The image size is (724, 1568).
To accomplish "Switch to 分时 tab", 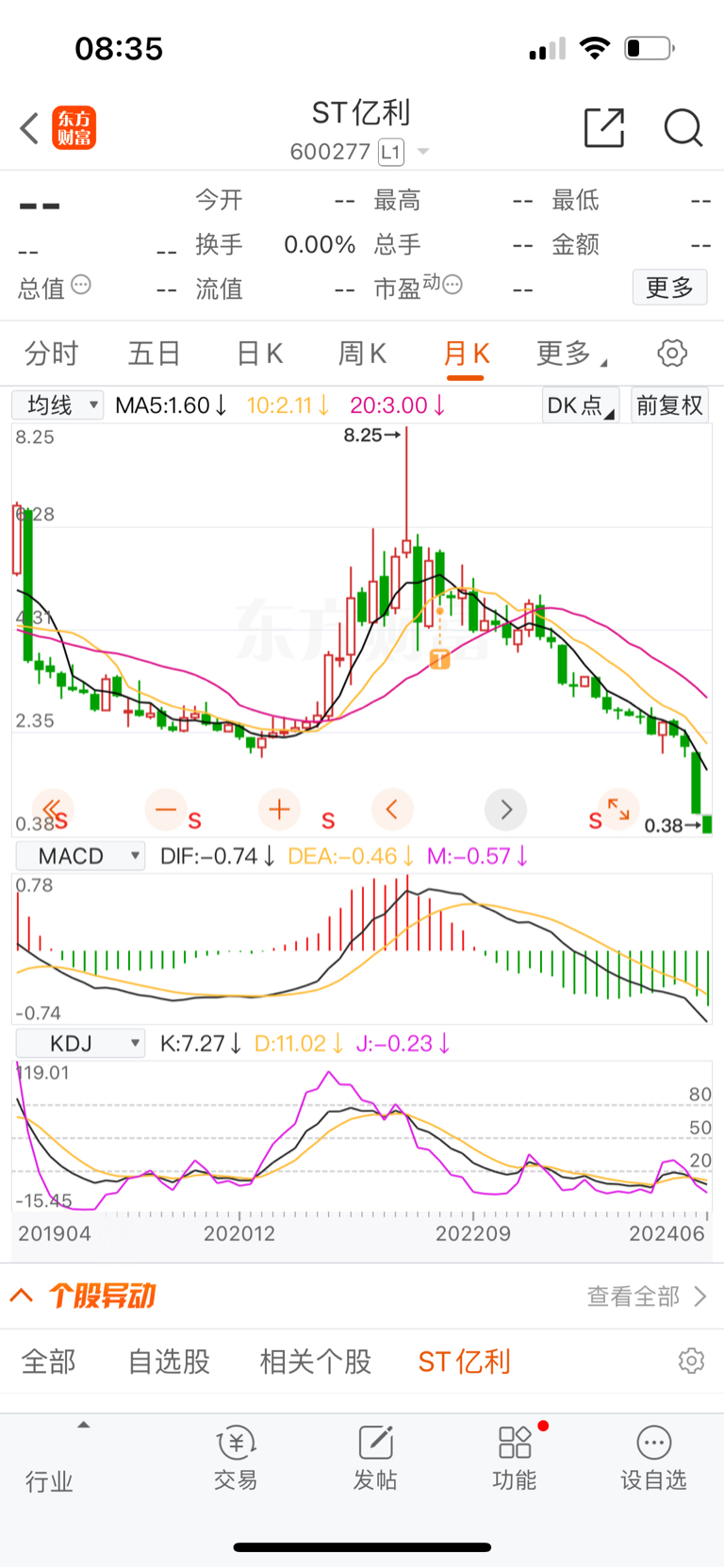I will (52, 354).
